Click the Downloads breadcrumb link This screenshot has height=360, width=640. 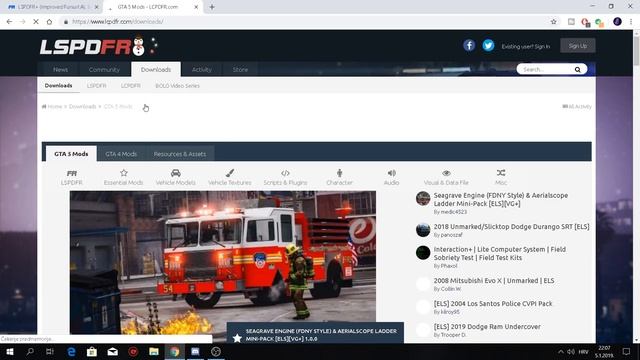(x=82, y=107)
